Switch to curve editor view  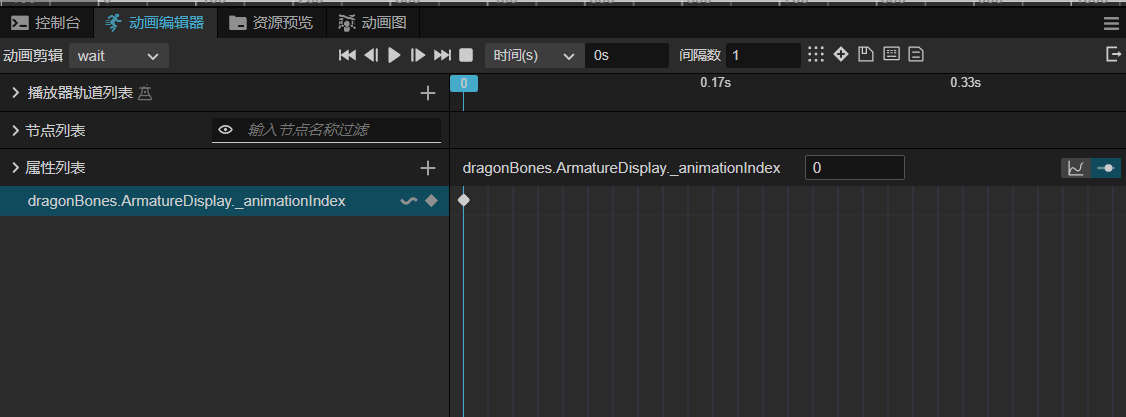click(x=1076, y=168)
